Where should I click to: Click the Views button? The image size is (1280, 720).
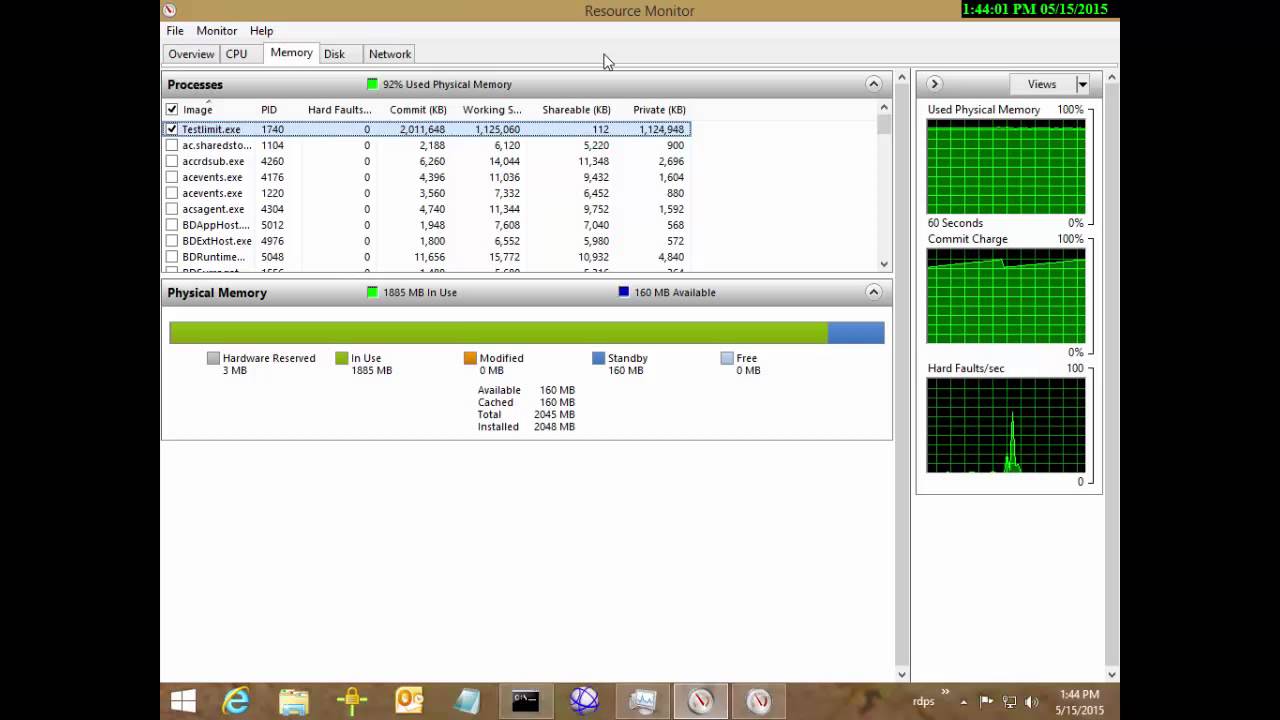(x=1042, y=84)
